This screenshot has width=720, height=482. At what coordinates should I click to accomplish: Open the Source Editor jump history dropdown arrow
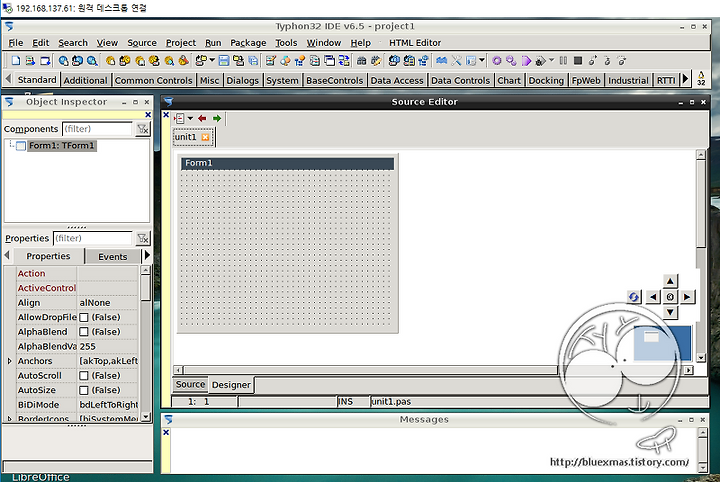click(190, 118)
